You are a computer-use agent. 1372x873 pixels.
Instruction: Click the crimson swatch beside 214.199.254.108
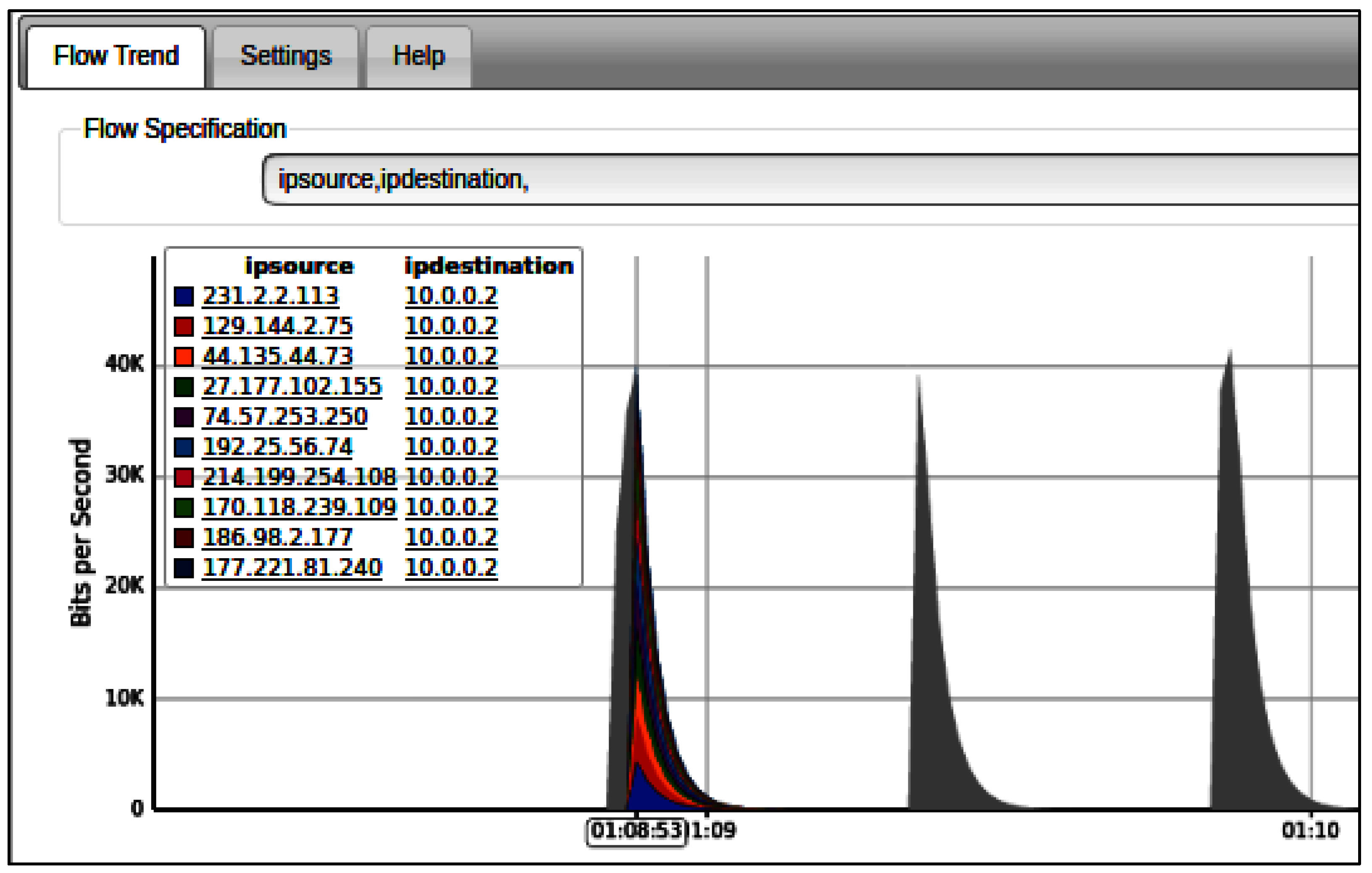(184, 478)
